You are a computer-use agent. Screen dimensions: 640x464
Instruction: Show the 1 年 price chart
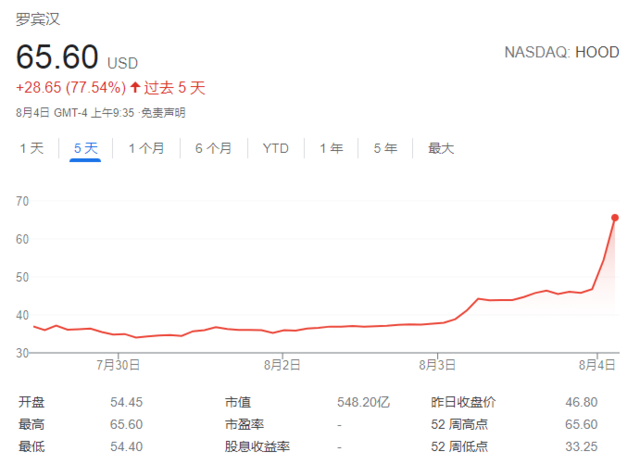click(x=331, y=148)
